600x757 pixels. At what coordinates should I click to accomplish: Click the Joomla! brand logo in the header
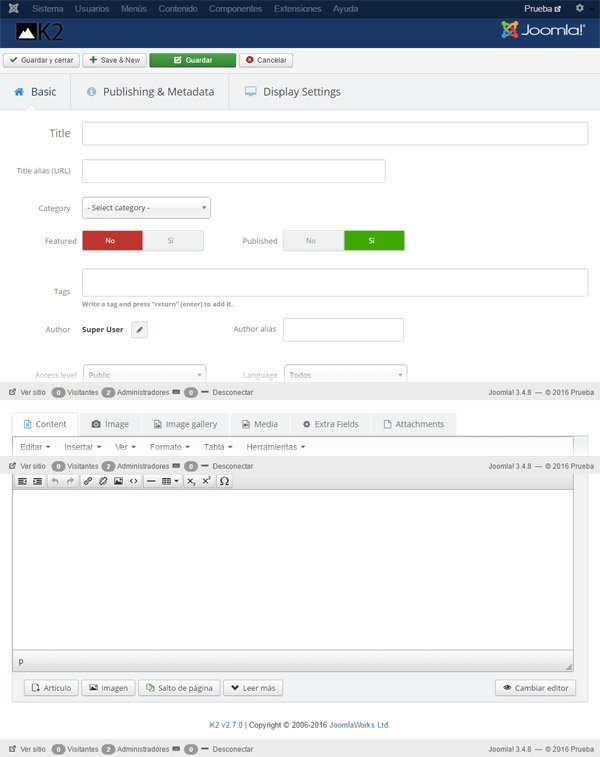click(x=543, y=30)
